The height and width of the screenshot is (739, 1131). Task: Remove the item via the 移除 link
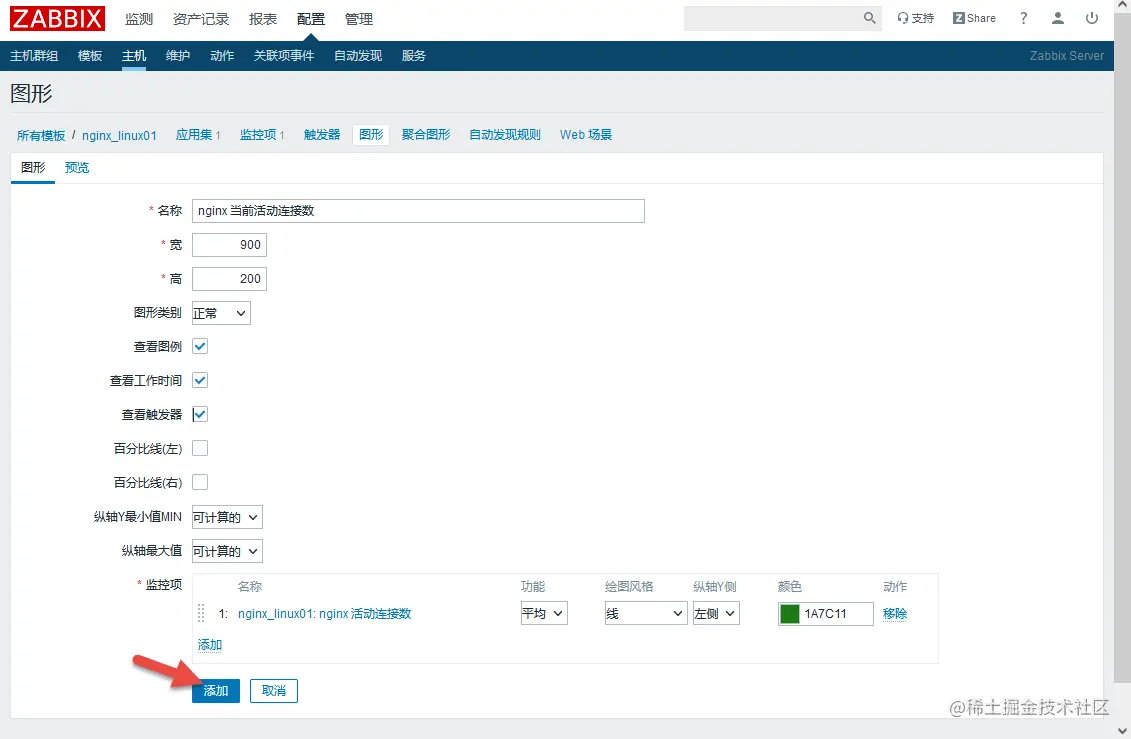point(895,613)
